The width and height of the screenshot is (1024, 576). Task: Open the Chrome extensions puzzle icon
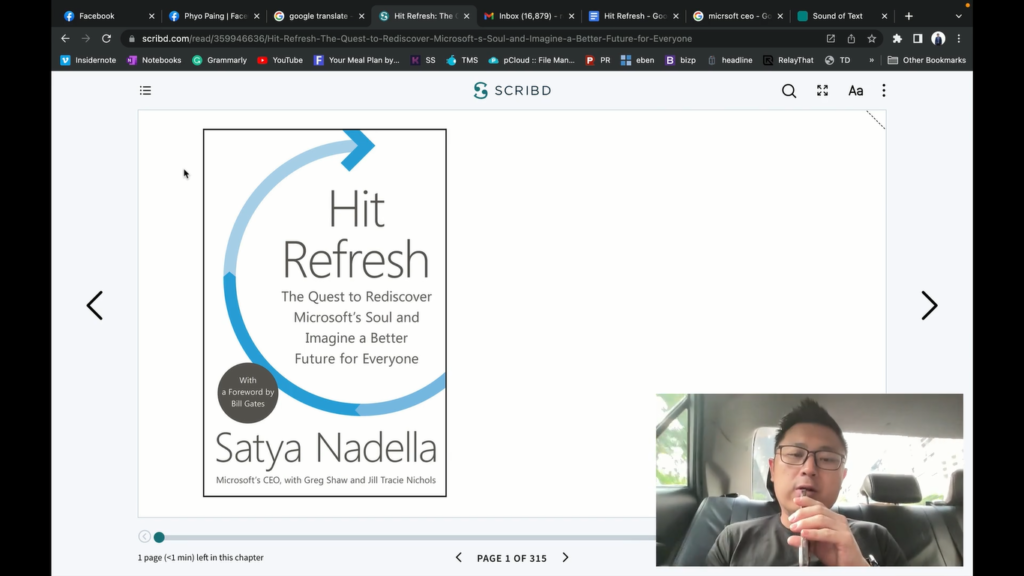(x=897, y=39)
